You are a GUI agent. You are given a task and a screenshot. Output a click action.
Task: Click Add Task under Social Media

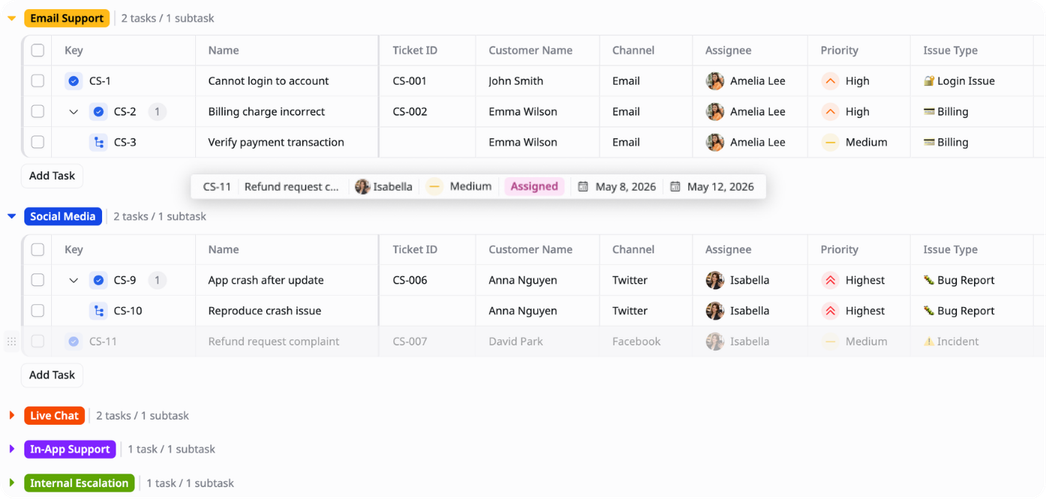[52, 375]
